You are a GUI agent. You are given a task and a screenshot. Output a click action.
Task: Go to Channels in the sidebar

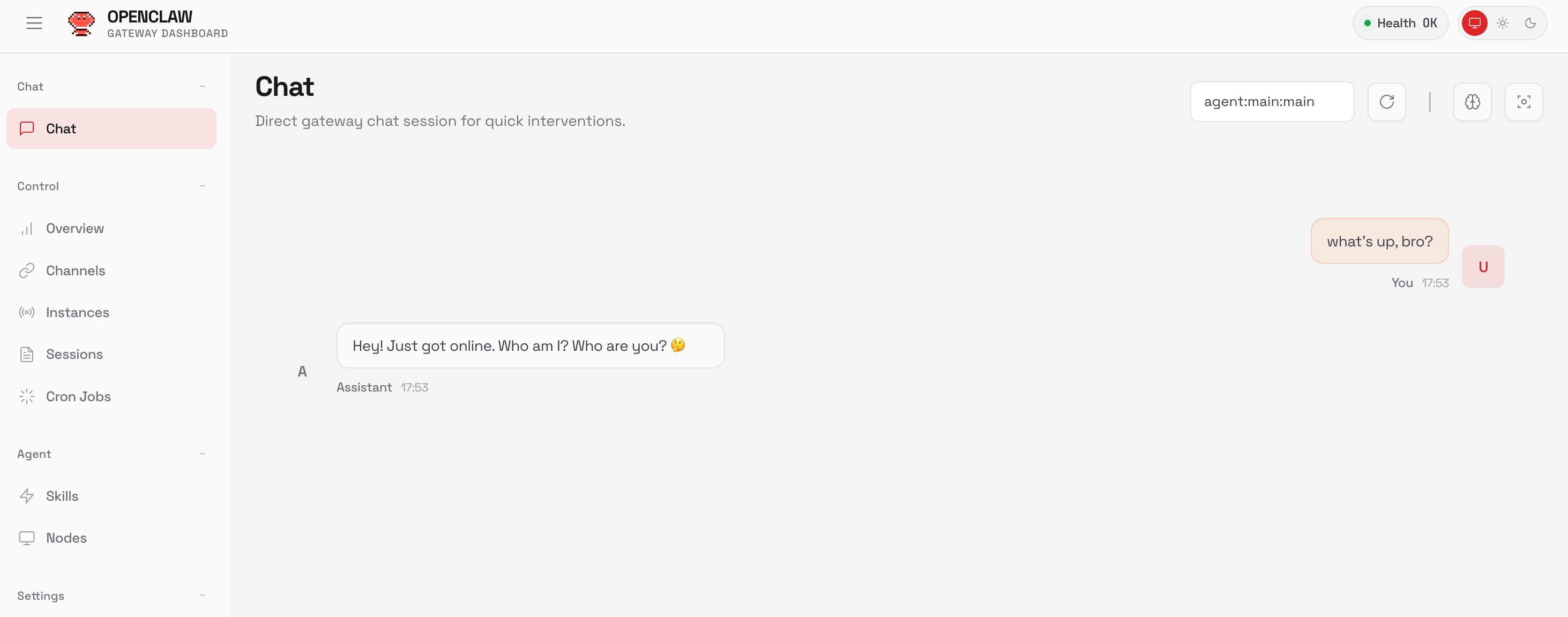(76, 271)
